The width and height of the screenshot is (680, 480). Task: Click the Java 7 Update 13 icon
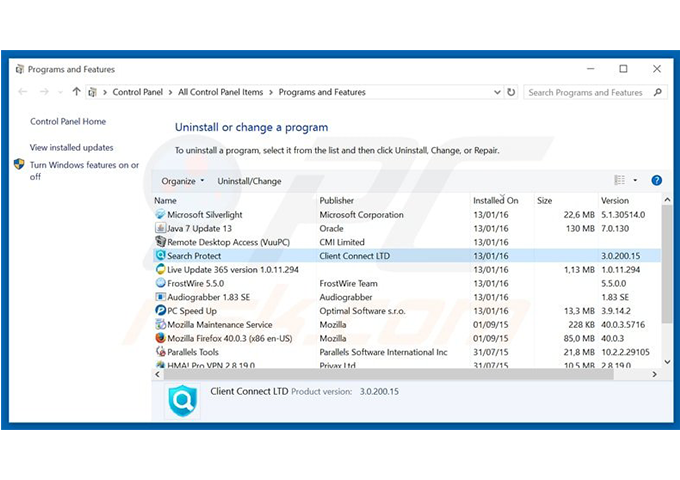[x=160, y=228]
